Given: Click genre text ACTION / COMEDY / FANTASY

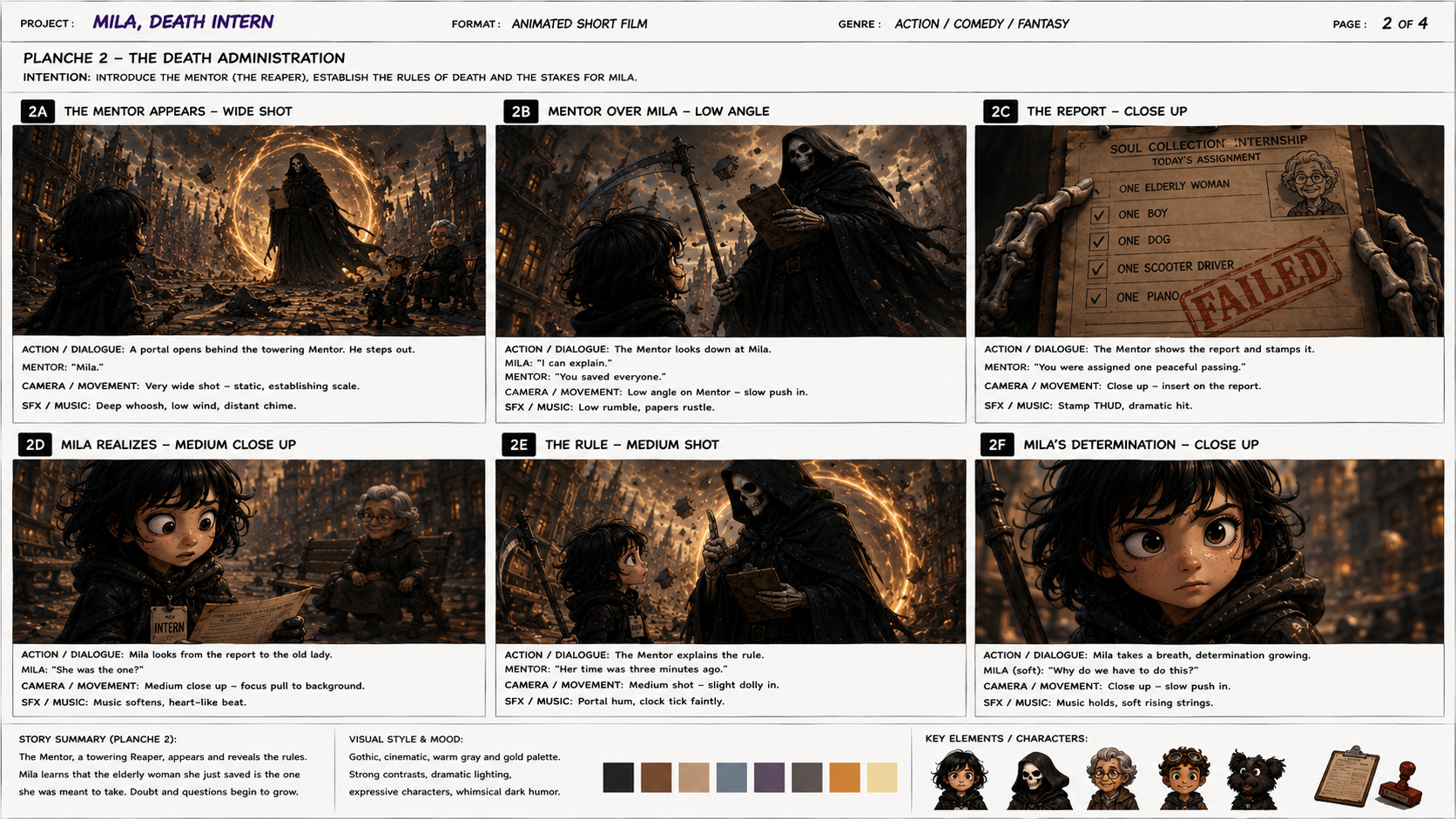Looking at the screenshot, I should pos(981,23).
